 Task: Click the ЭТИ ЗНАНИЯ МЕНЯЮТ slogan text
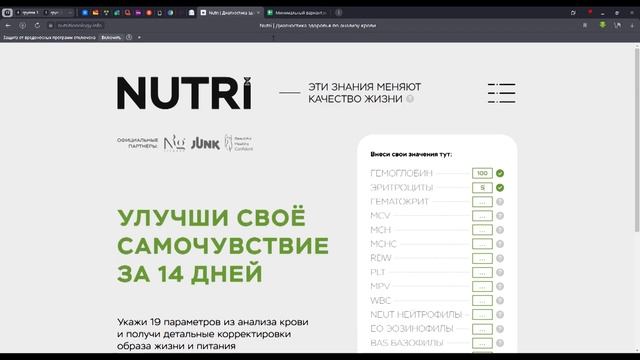pyautogui.click(x=364, y=87)
